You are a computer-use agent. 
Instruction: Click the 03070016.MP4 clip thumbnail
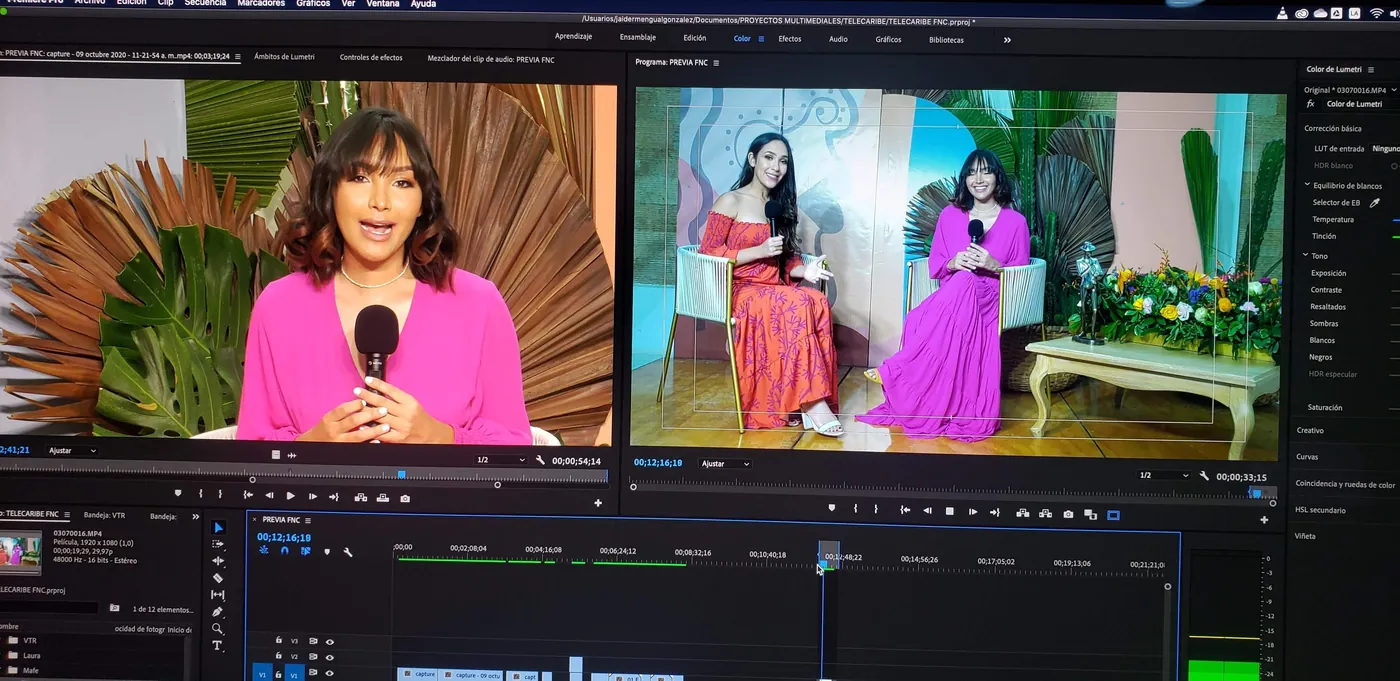(x=20, y=553)
